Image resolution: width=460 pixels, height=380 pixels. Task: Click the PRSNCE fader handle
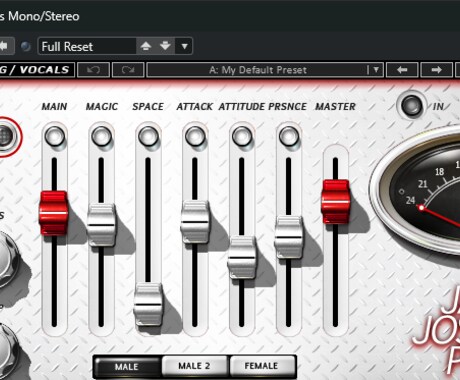(x=289, y=237)
